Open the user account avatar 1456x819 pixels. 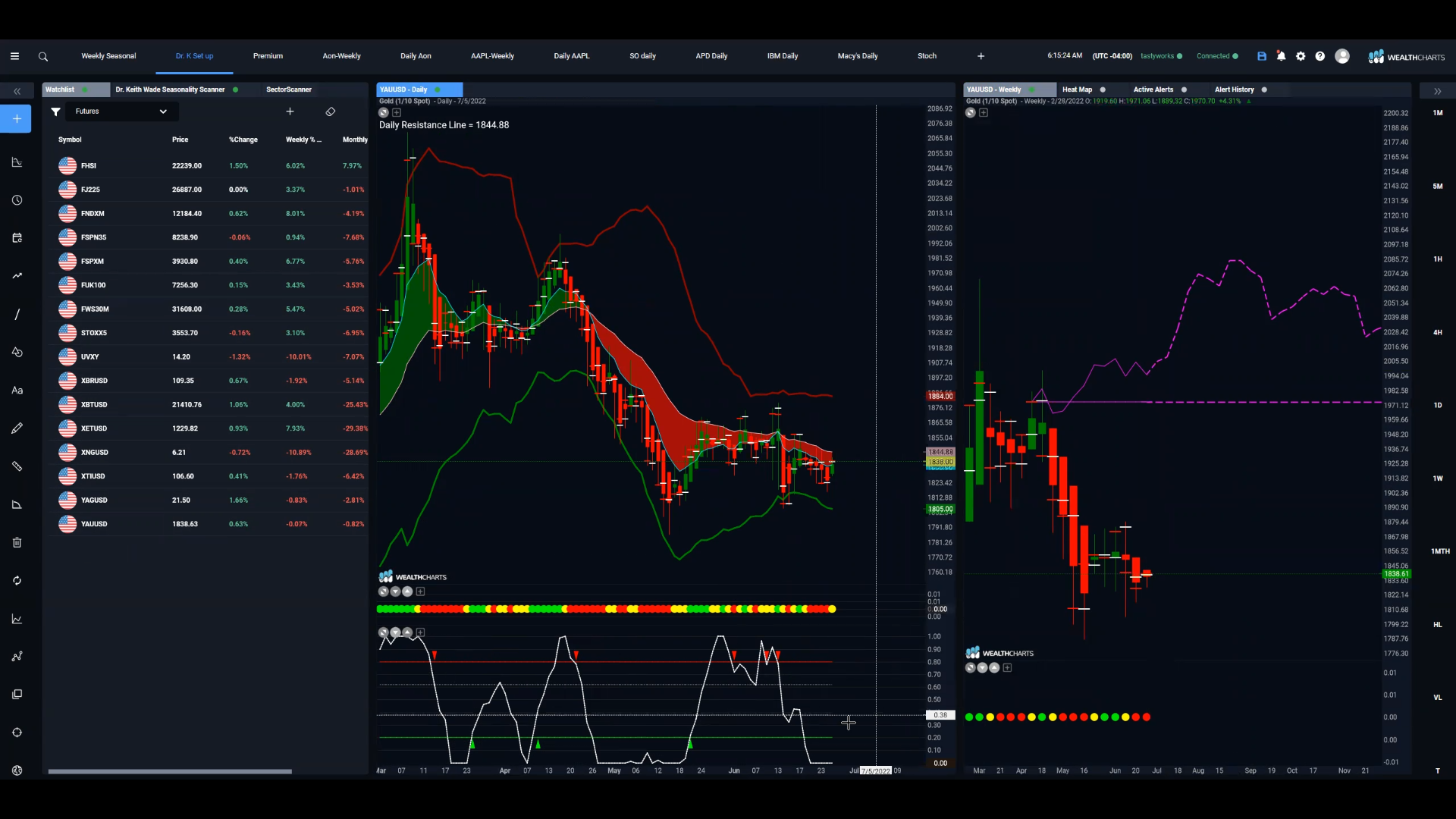1342,56
